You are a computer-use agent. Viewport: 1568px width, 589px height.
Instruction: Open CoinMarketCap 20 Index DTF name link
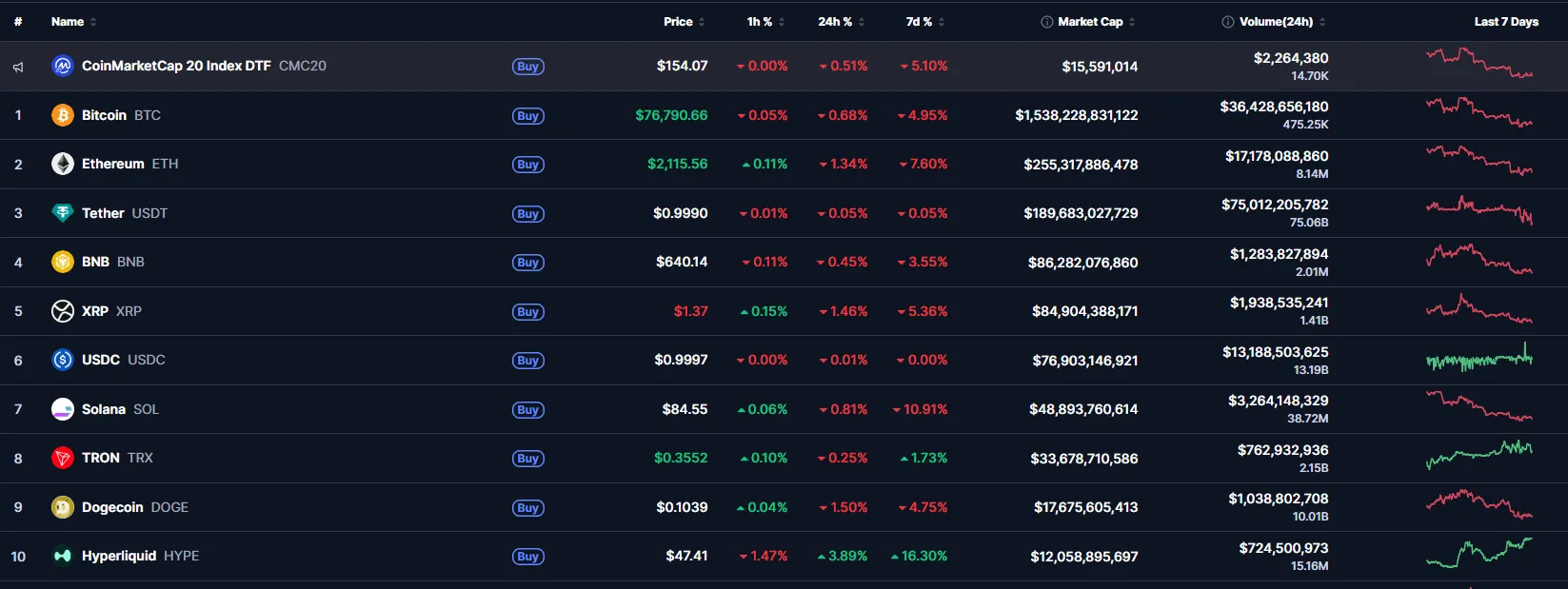[204, 66]
